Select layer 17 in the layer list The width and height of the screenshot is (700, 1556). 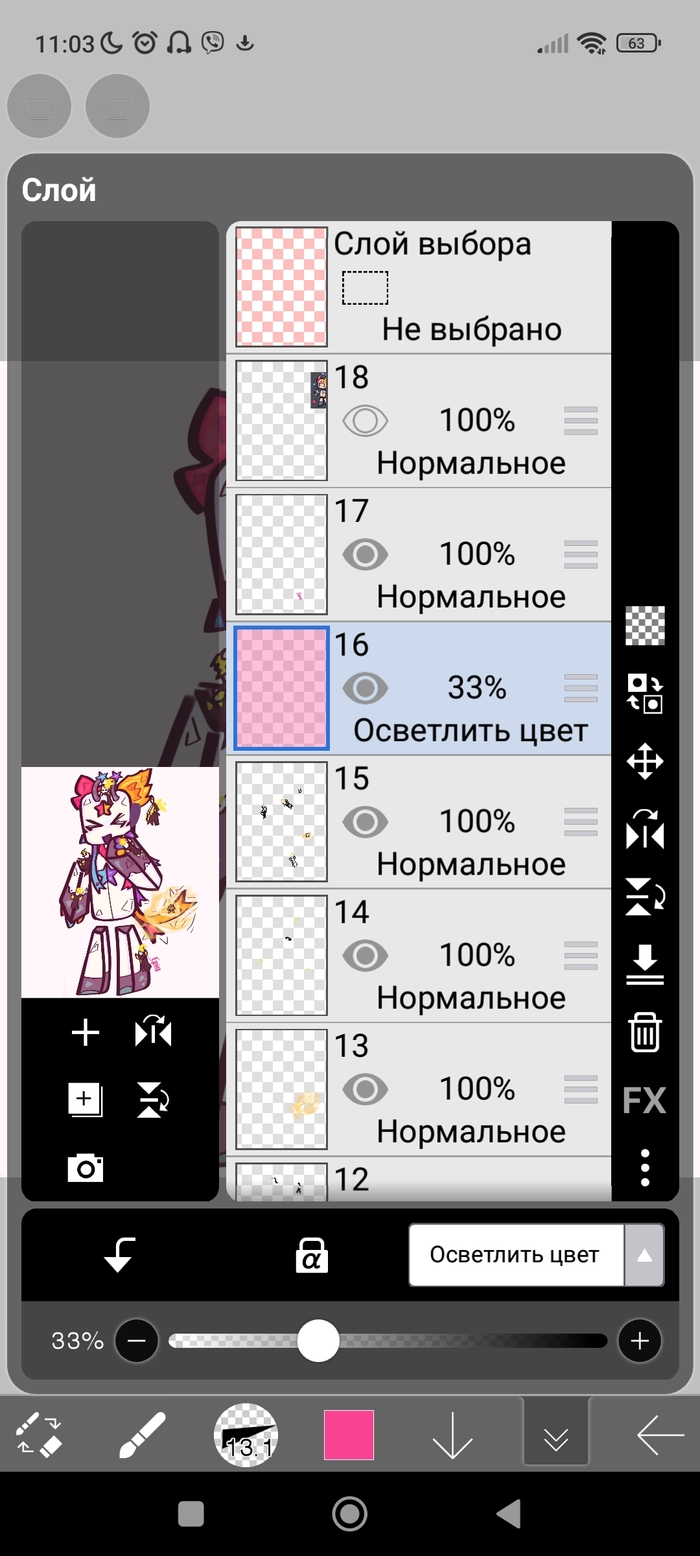click(x=419, y=555)
